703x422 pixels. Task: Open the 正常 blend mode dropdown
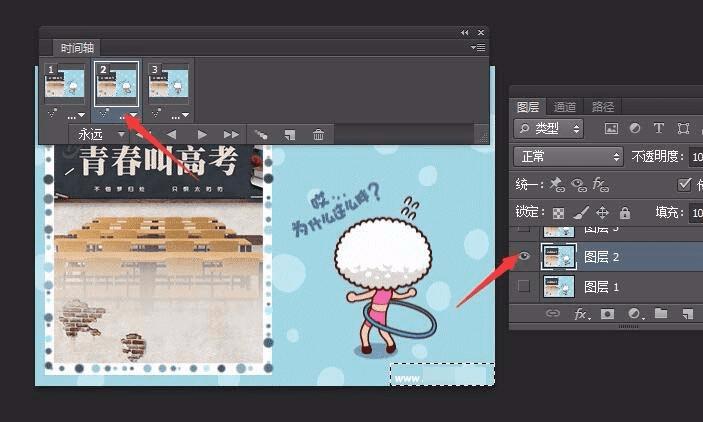click(568, 157)
